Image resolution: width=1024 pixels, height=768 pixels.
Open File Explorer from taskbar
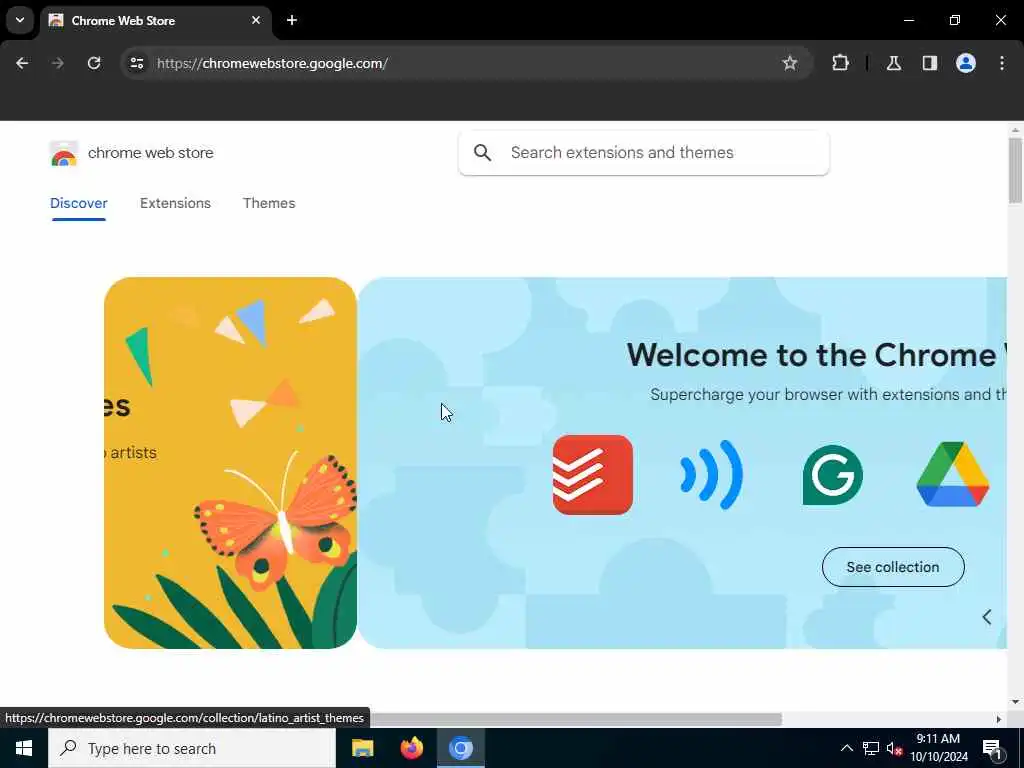pos(362,748)
